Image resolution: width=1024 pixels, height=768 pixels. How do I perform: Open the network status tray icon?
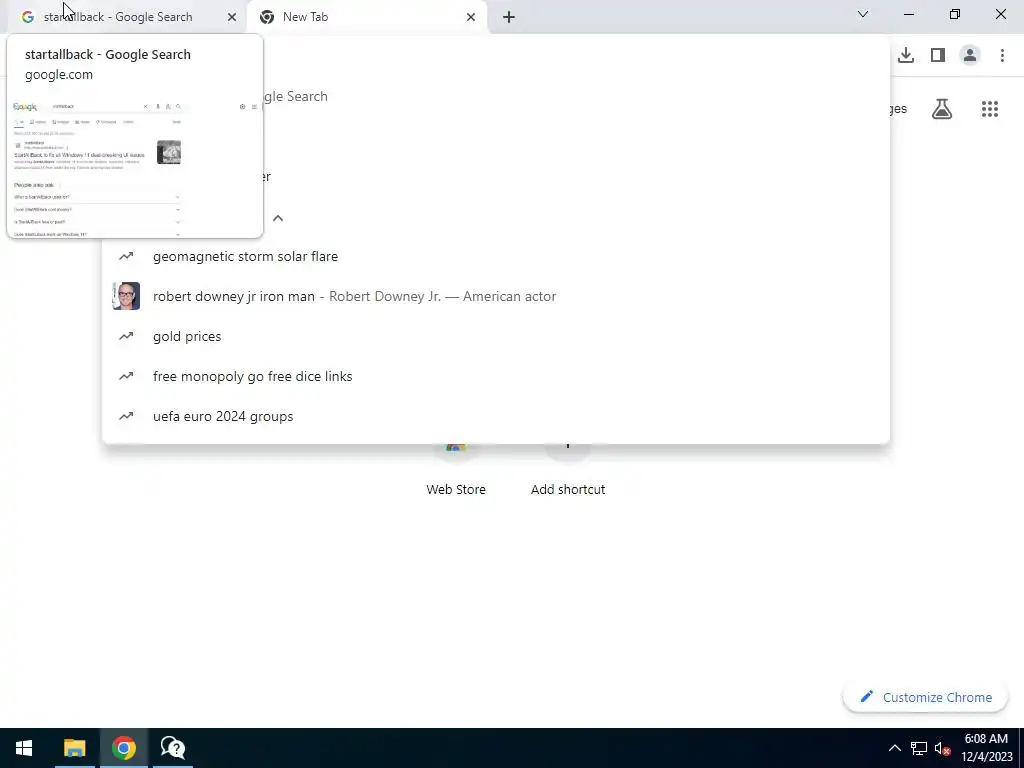919,748
